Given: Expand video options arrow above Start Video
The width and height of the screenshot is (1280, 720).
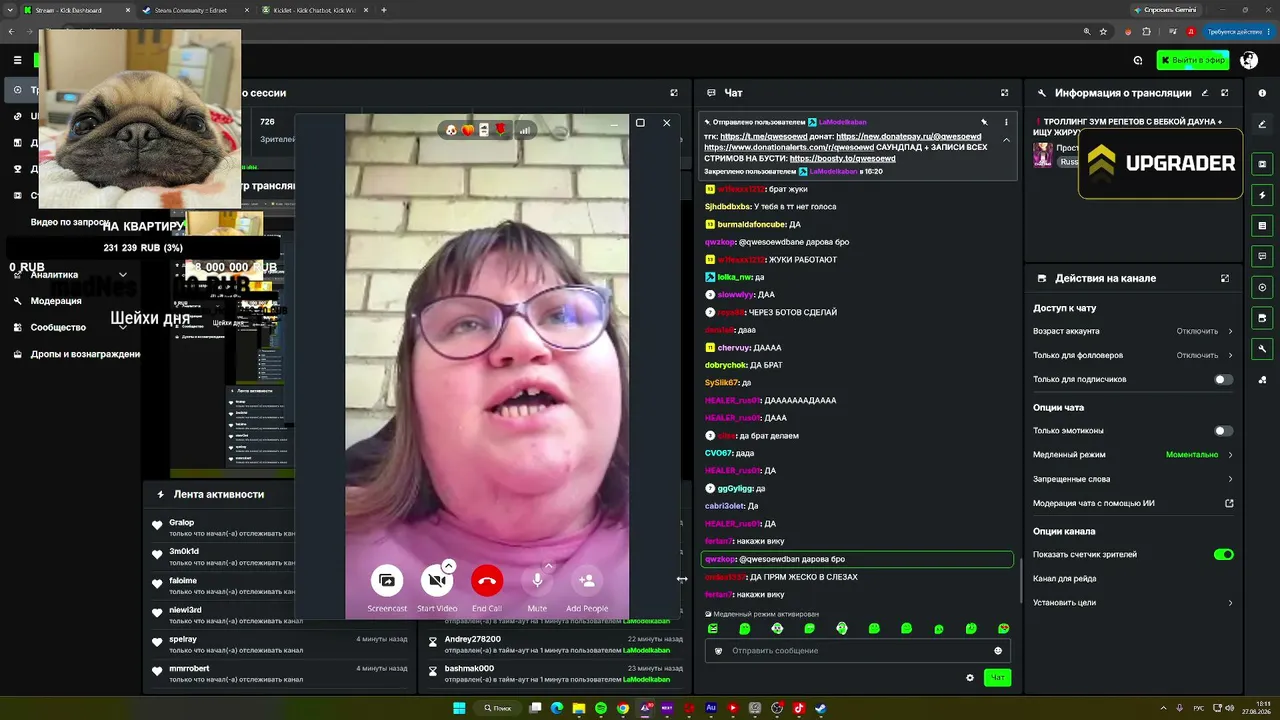Looking at the screenshot, I should click(x=449, y=565).
